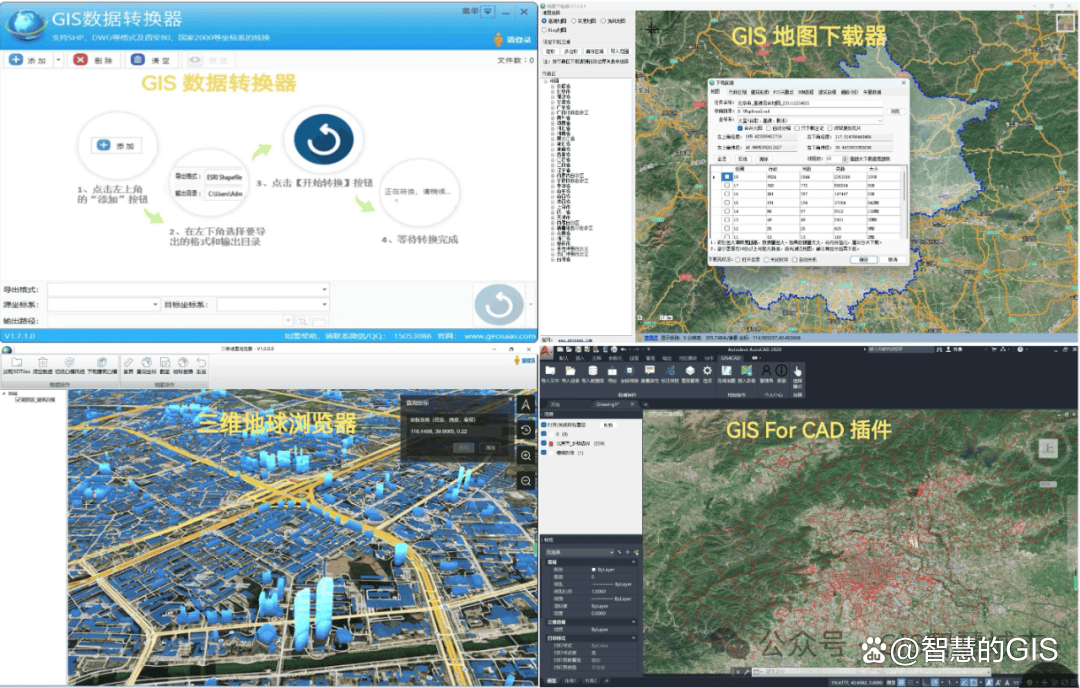Select the first map type radio button
The height and width of the screenshot is (688, 1080).
click(546, 19)
